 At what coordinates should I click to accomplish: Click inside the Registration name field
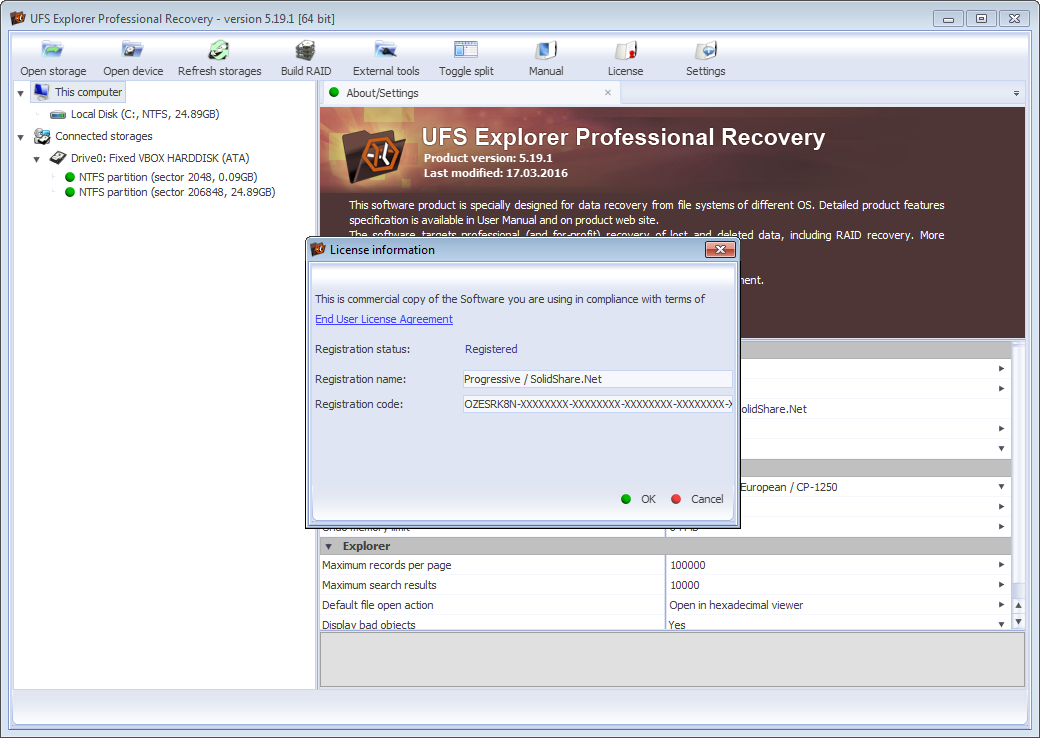597,379
